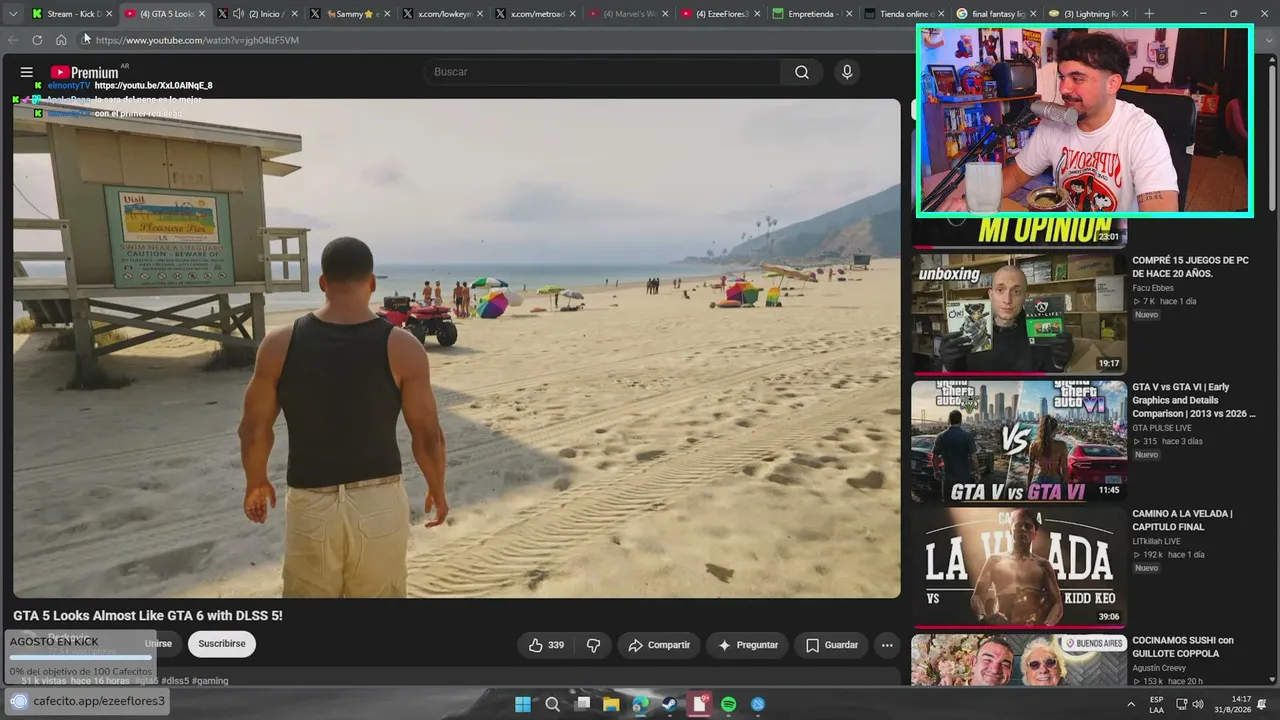Close the GTA 5 Looks tab

pyautogui.click(x=201, y=14)
